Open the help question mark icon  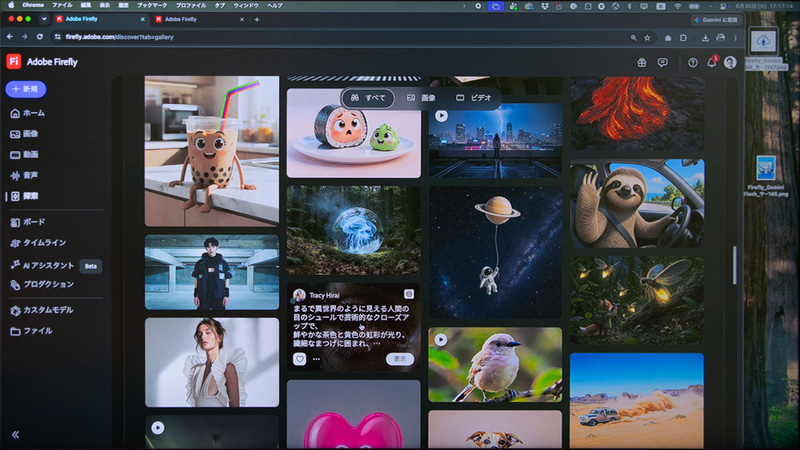click(692, 62)
